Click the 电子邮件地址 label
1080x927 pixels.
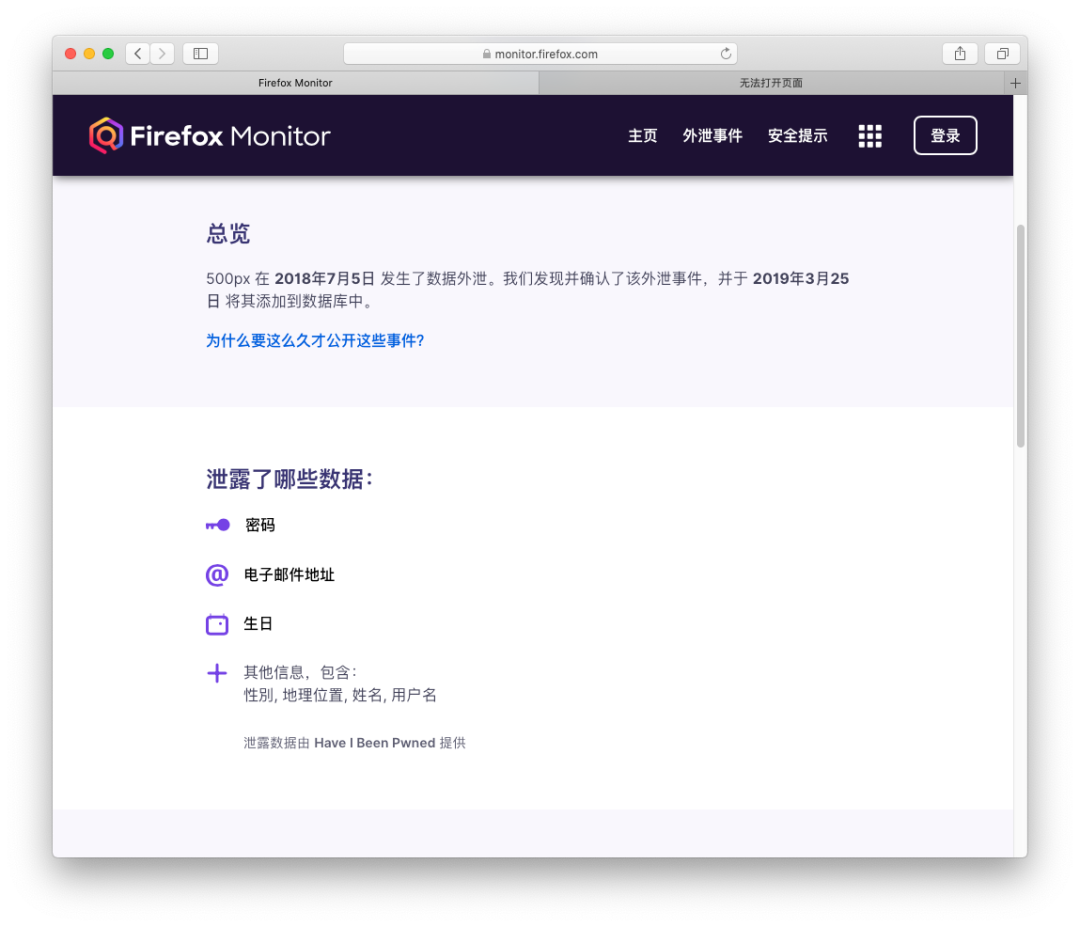pyautogui.click(x=289, y=574)
